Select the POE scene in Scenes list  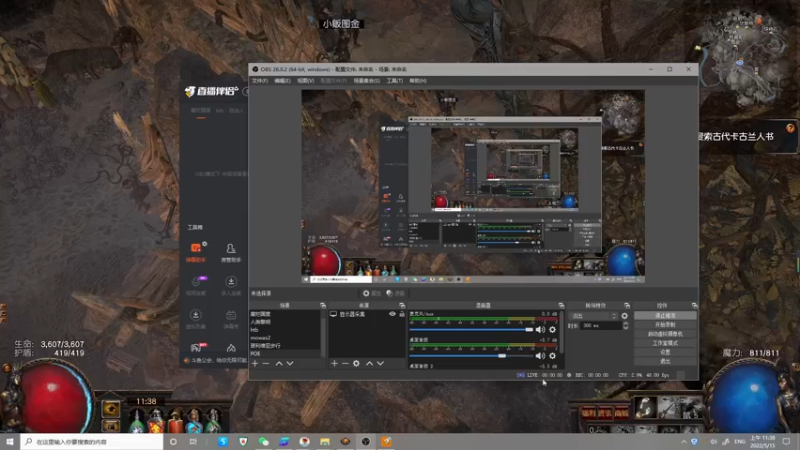(x=285, y=353)
